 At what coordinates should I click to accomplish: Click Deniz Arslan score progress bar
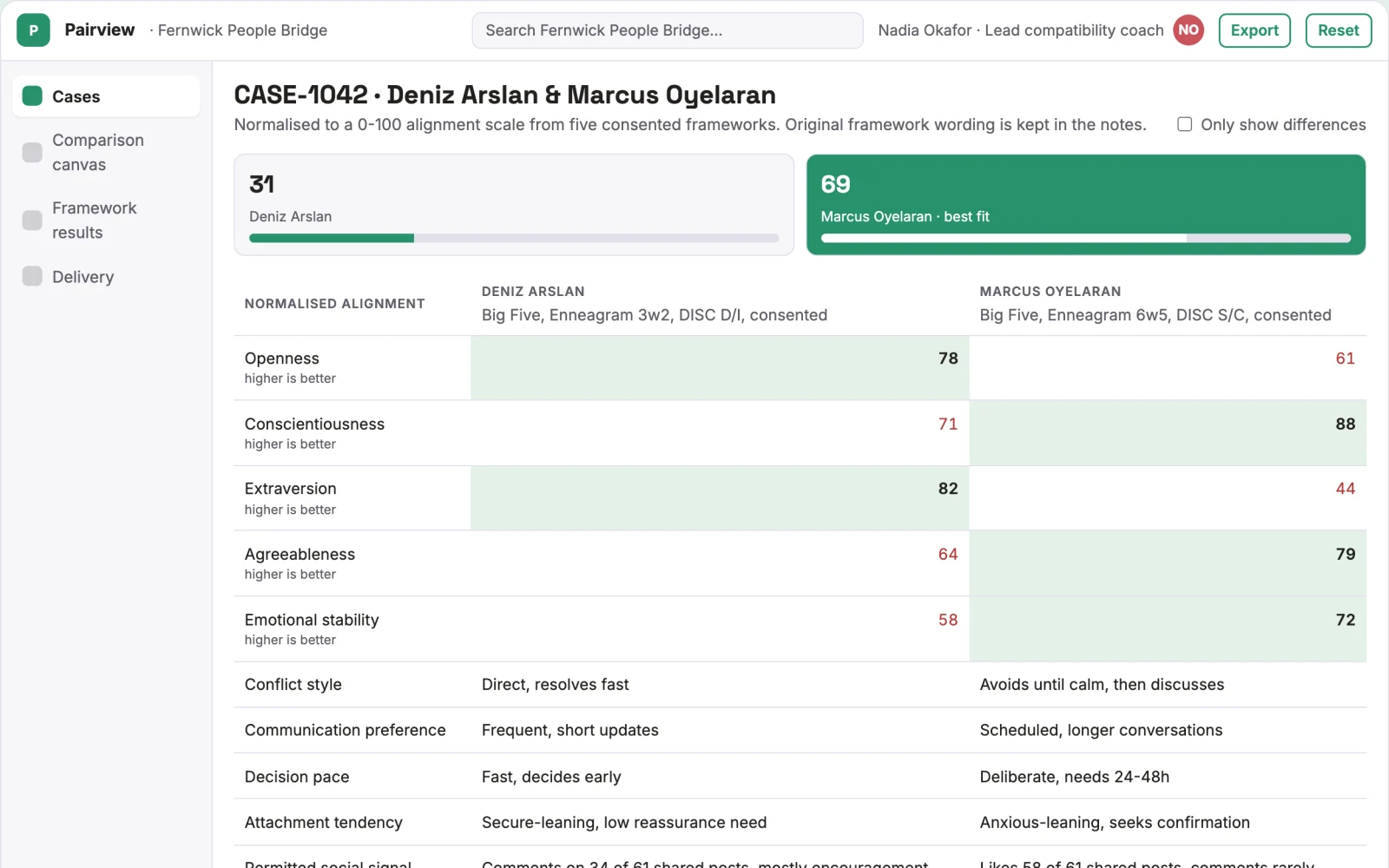click(x=514, y=238)
